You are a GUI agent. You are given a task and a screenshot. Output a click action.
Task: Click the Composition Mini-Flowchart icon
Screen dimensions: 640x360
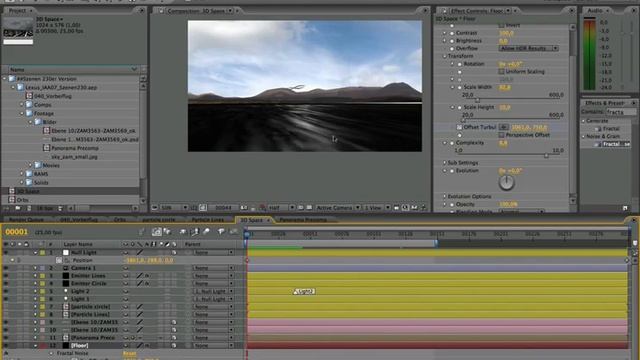click(x=142, y=232)
